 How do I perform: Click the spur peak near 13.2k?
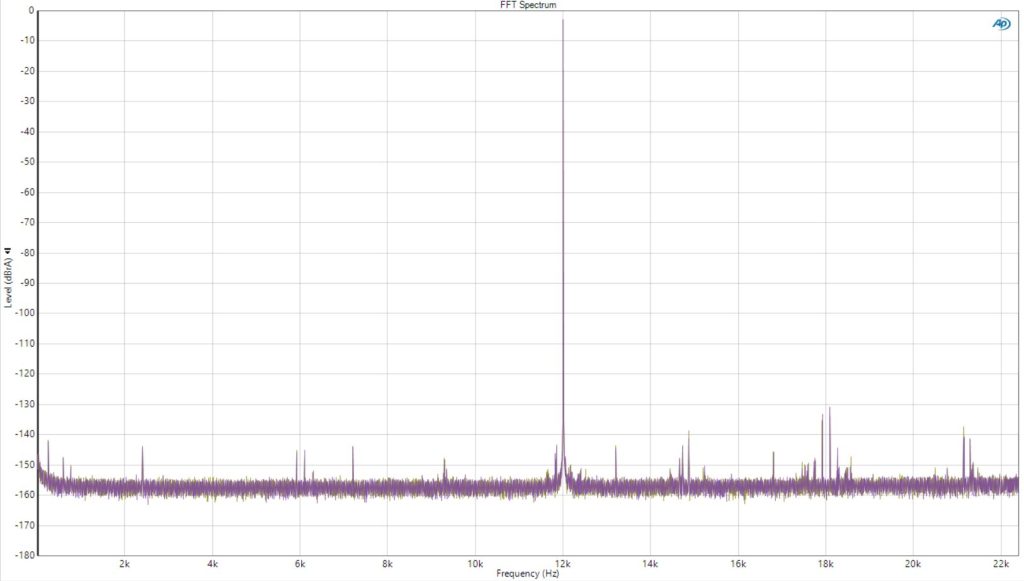[616, 447]
